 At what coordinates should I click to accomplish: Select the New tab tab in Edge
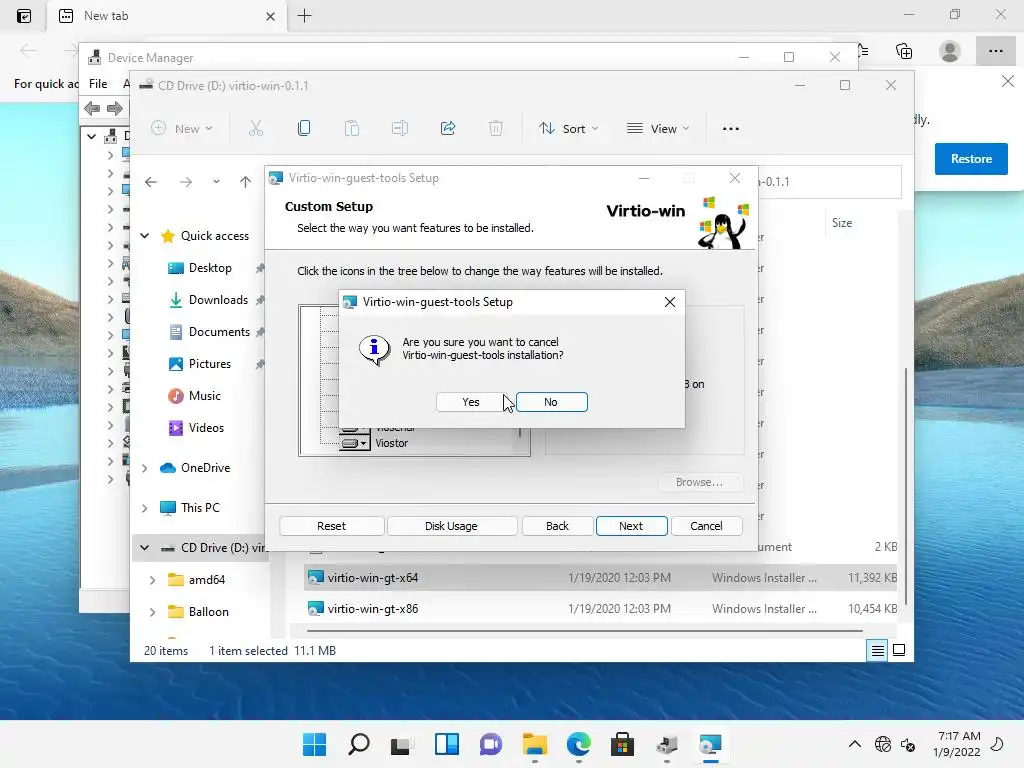point(167,16)
